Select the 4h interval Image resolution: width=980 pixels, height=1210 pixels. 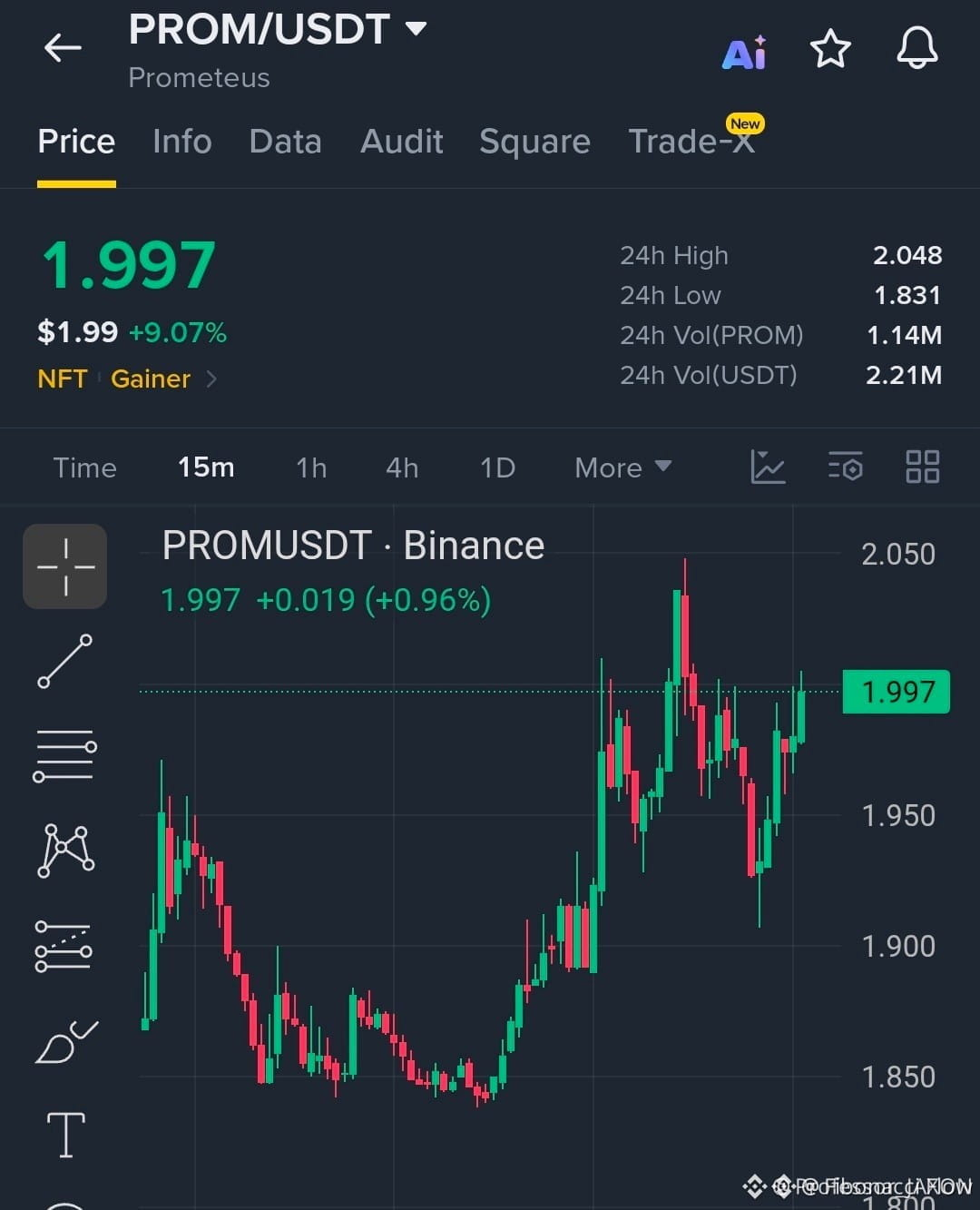(402, 467)
